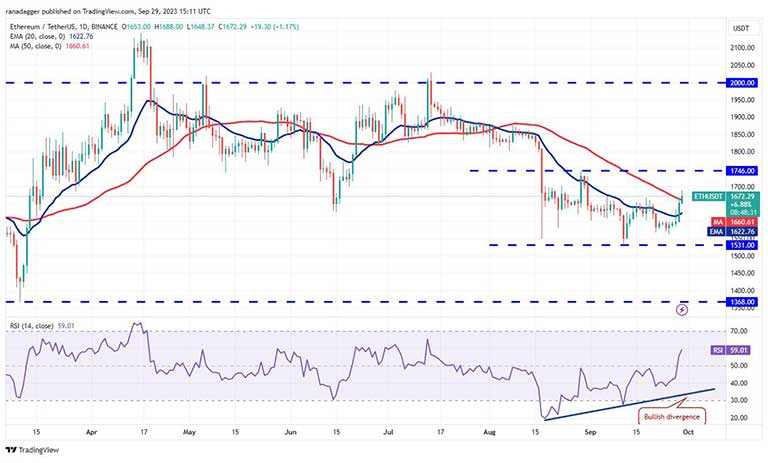Select the RSI bullish divergence trendline
The height and width of the screenshot is (463, 768).
(629, 404)
